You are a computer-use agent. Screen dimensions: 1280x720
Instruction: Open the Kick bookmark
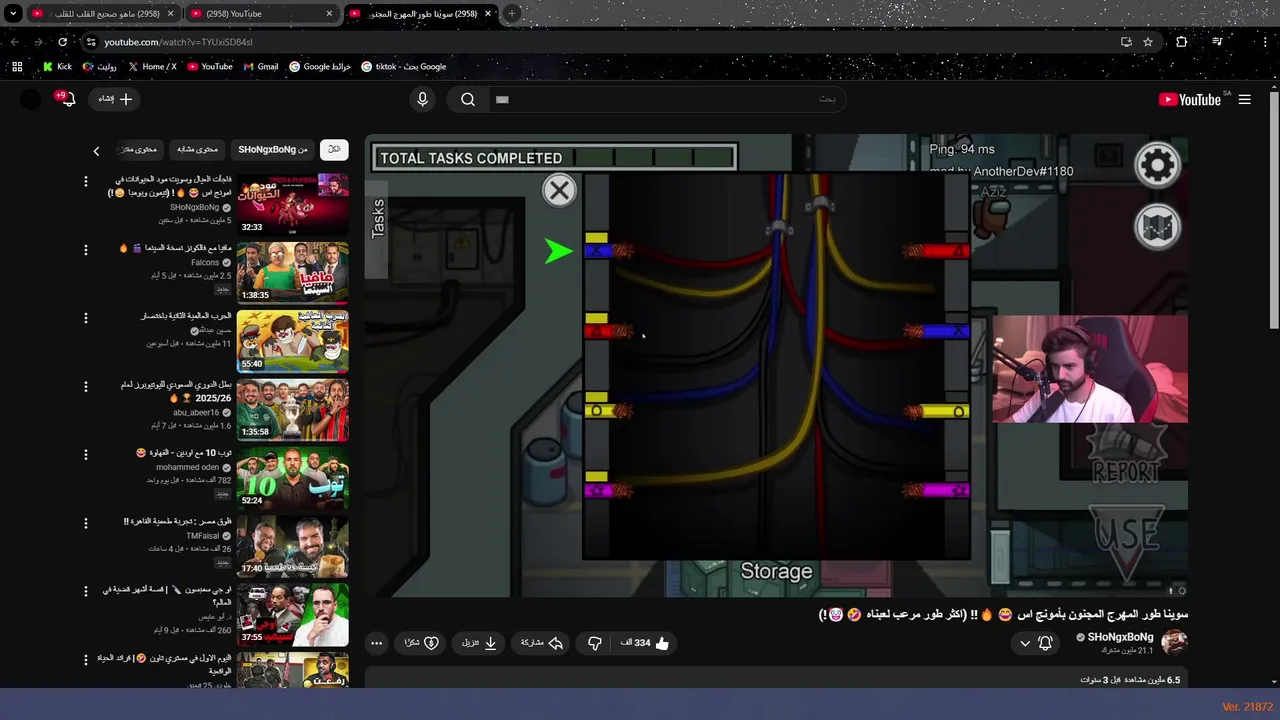(57, 67)
